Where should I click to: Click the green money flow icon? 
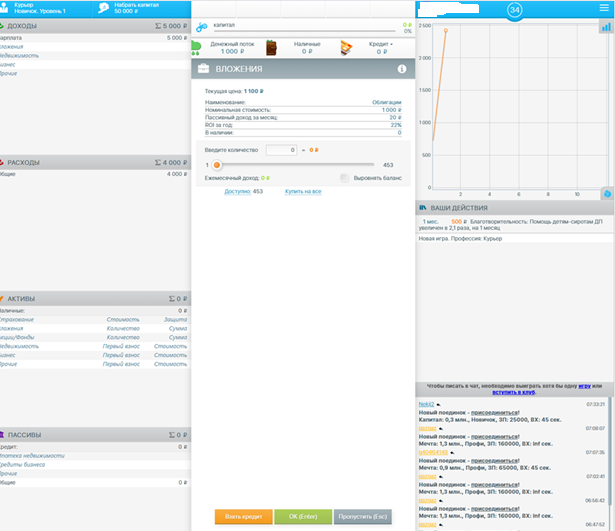(x=196, y=48)
